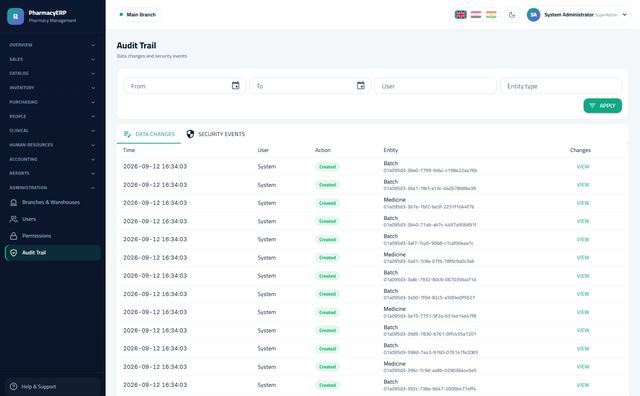Select the Main Branch selector
Screen dimensions: 640x396
(137, 15)
